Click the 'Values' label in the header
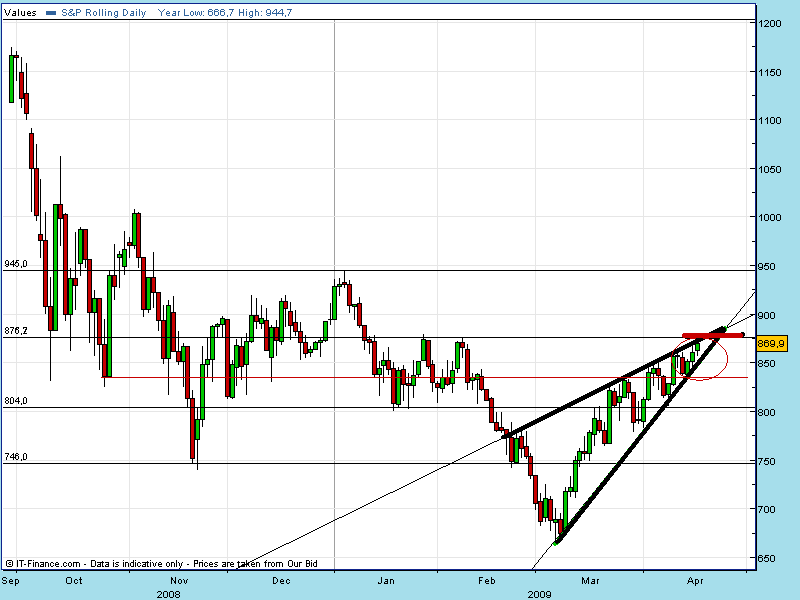This screenshot has height=600, width=800. [20, 13]
